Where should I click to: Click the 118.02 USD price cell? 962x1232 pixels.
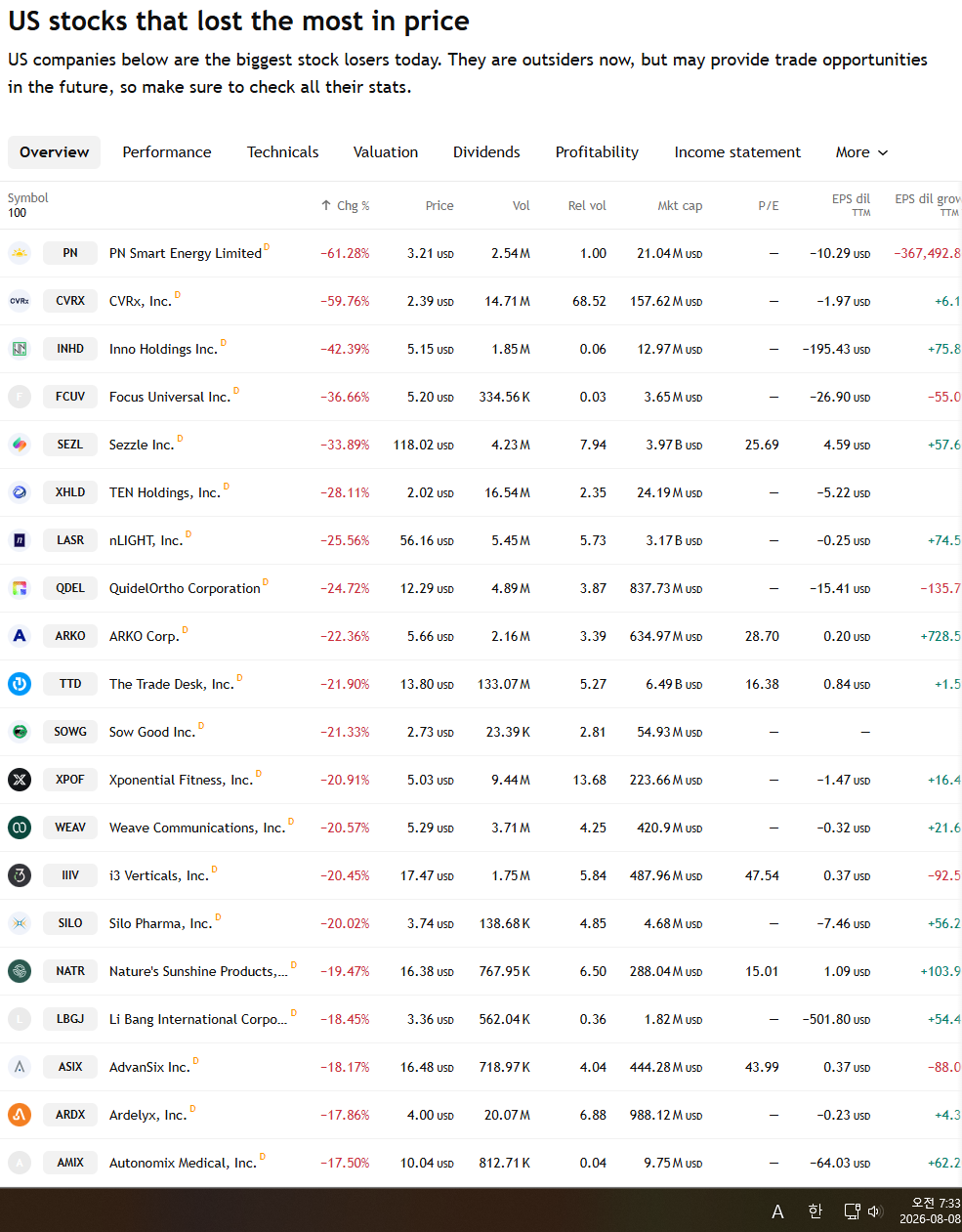pos(423,445)
